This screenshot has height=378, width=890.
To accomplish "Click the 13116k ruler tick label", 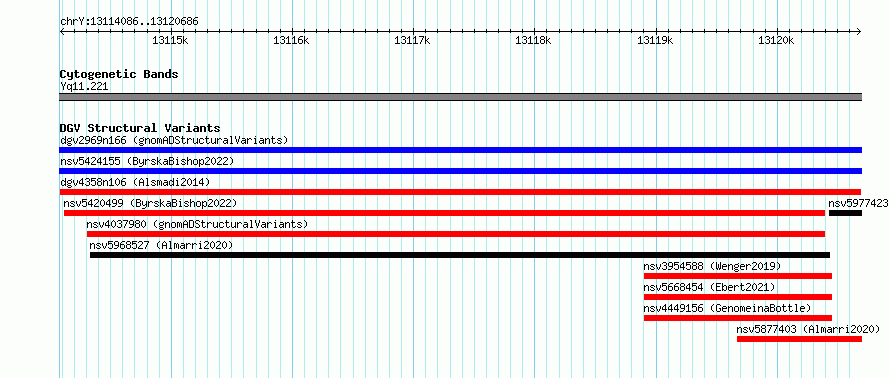I will click(x=291, y=40).
